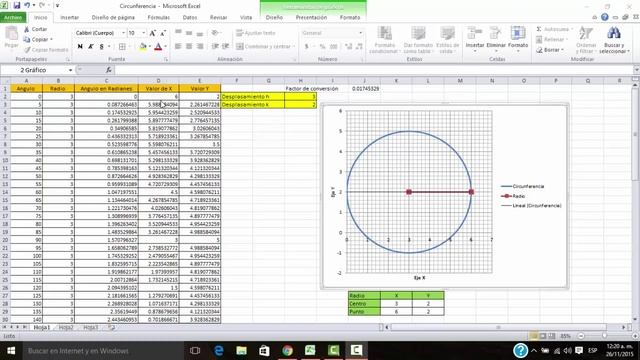Apply the yellow fill color
This screenshot has width=640, height=360.
142,47
